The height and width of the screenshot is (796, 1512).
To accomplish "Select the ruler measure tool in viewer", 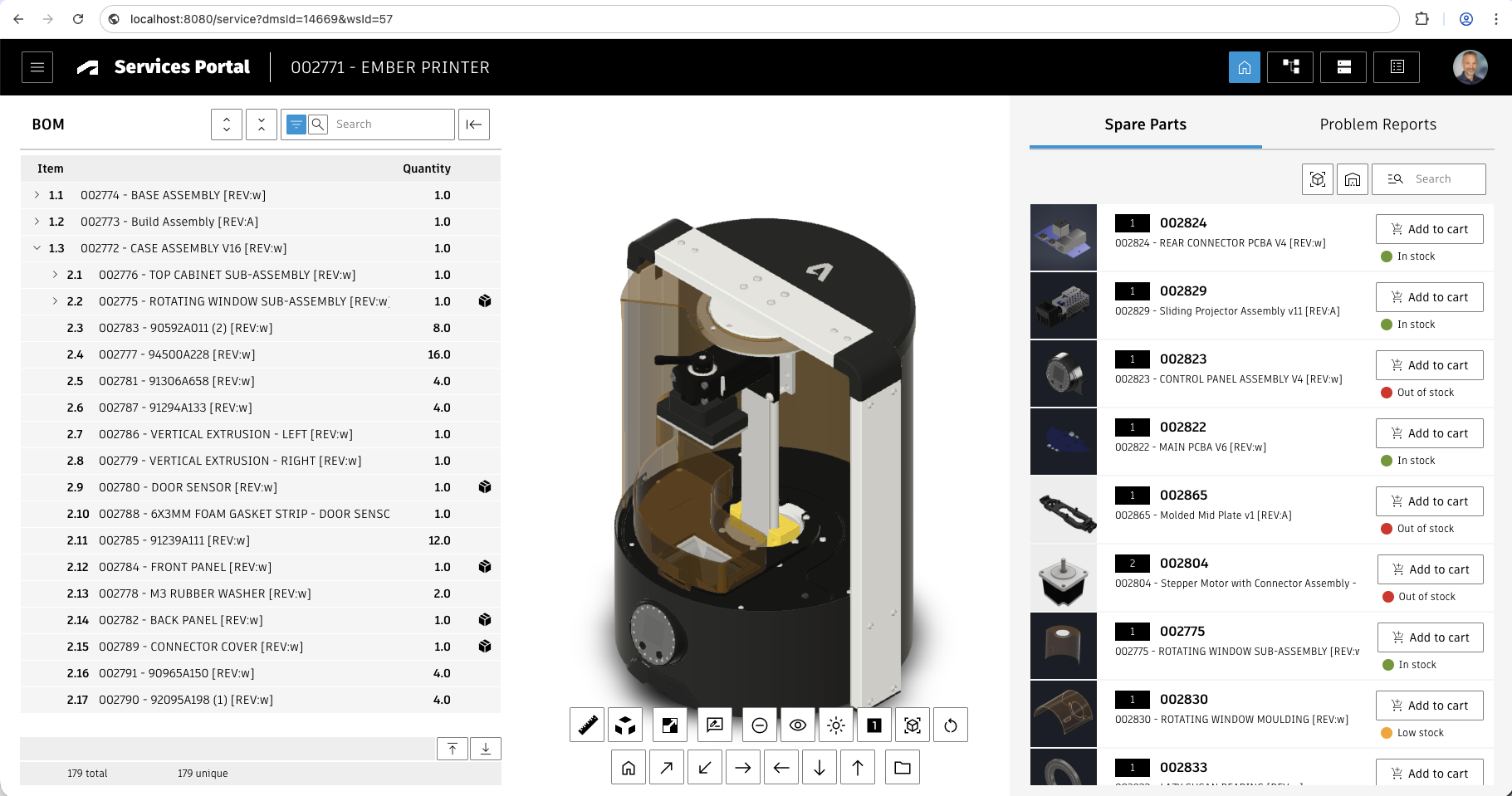I will tap(587, 725).
